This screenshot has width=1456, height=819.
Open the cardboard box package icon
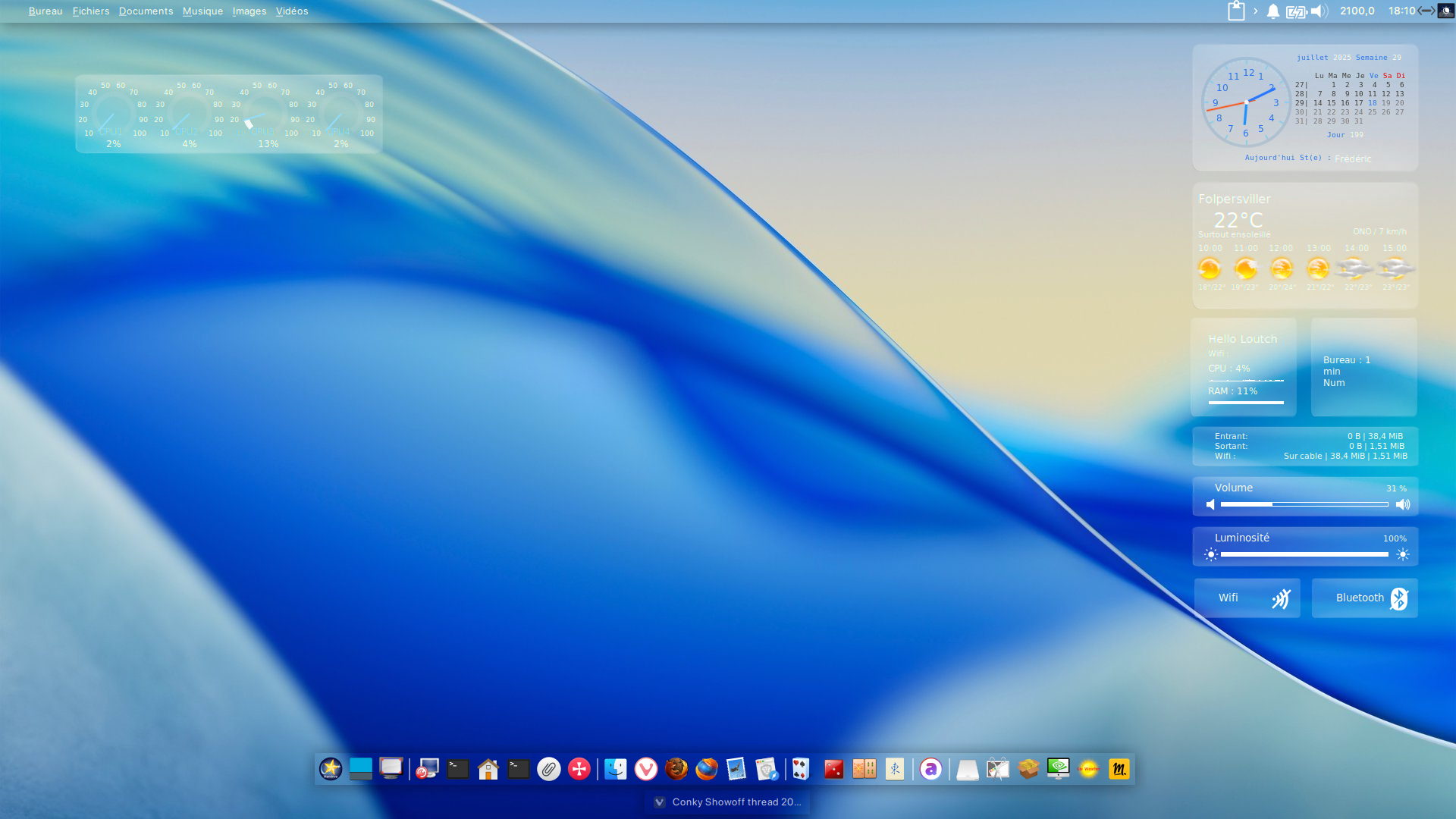(1028, 769)
